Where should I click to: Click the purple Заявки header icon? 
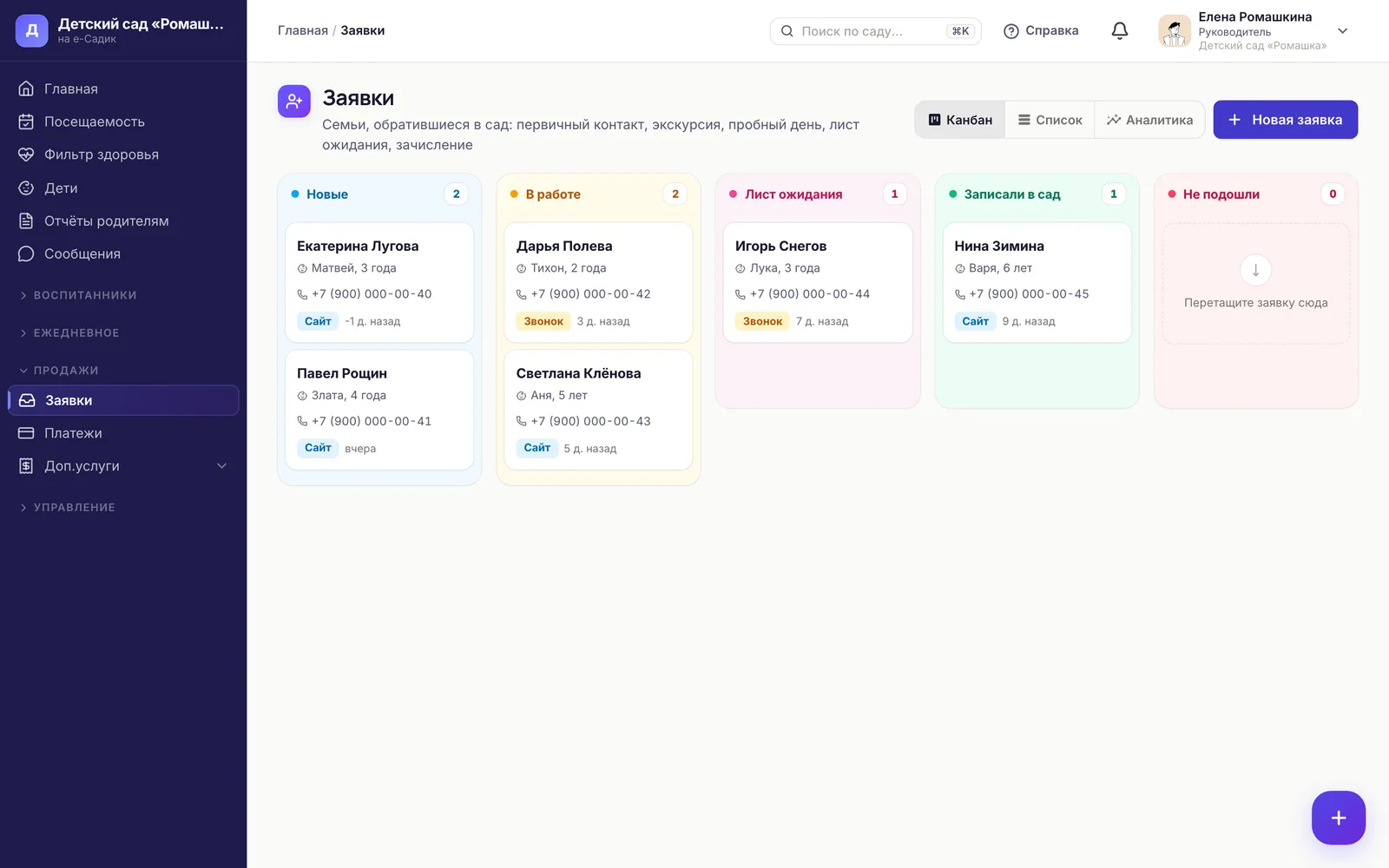294,102
